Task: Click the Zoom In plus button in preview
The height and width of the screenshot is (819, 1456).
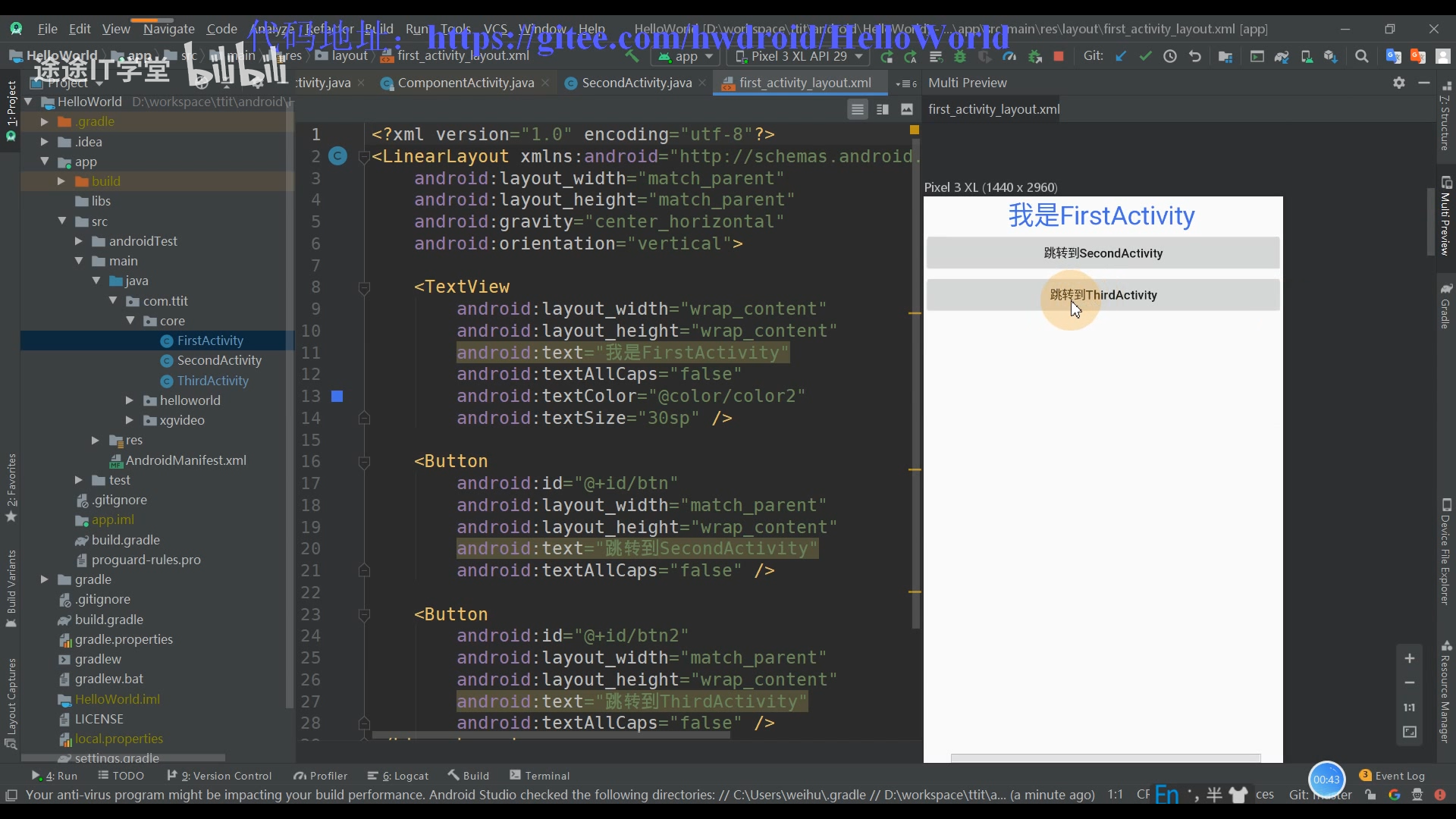Action: (x=1410, y=658)
